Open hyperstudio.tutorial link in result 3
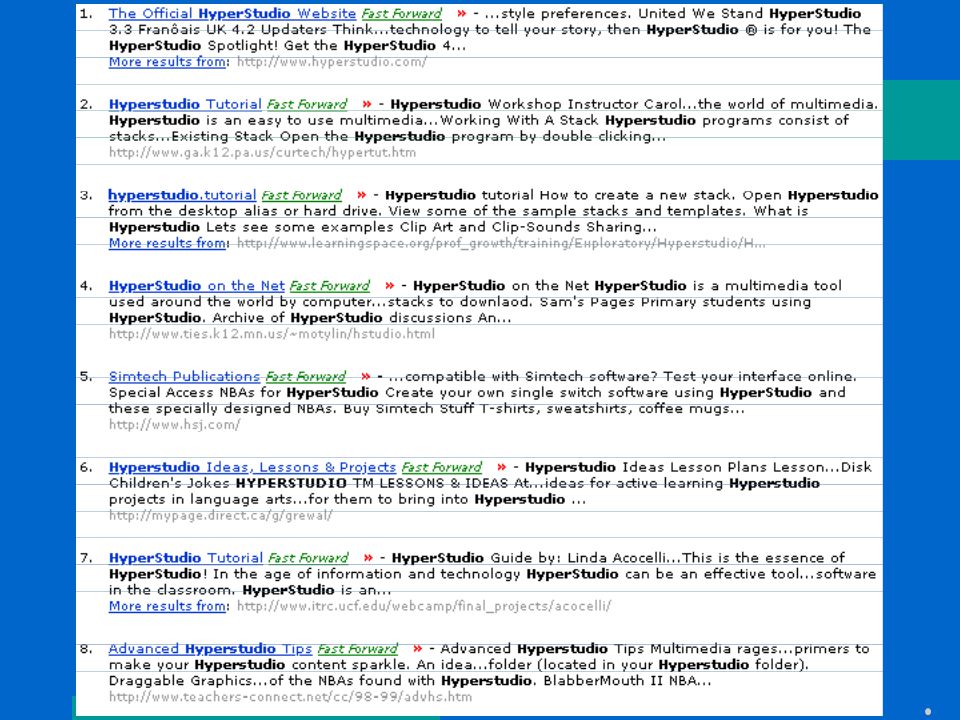Viewport: 960px width, 720px height. (182, 195)
